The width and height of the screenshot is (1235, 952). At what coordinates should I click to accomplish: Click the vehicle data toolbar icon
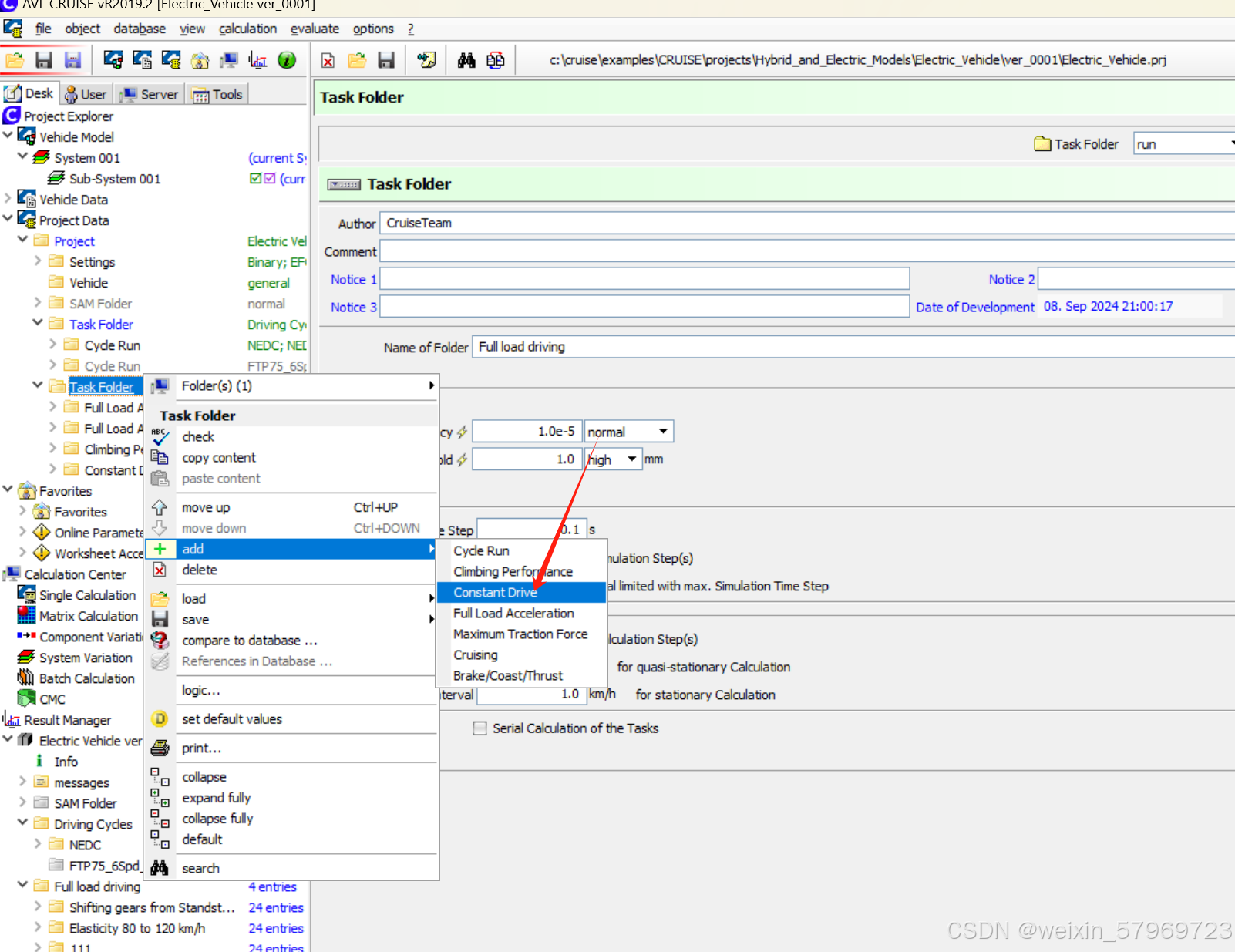click(142, 59)
